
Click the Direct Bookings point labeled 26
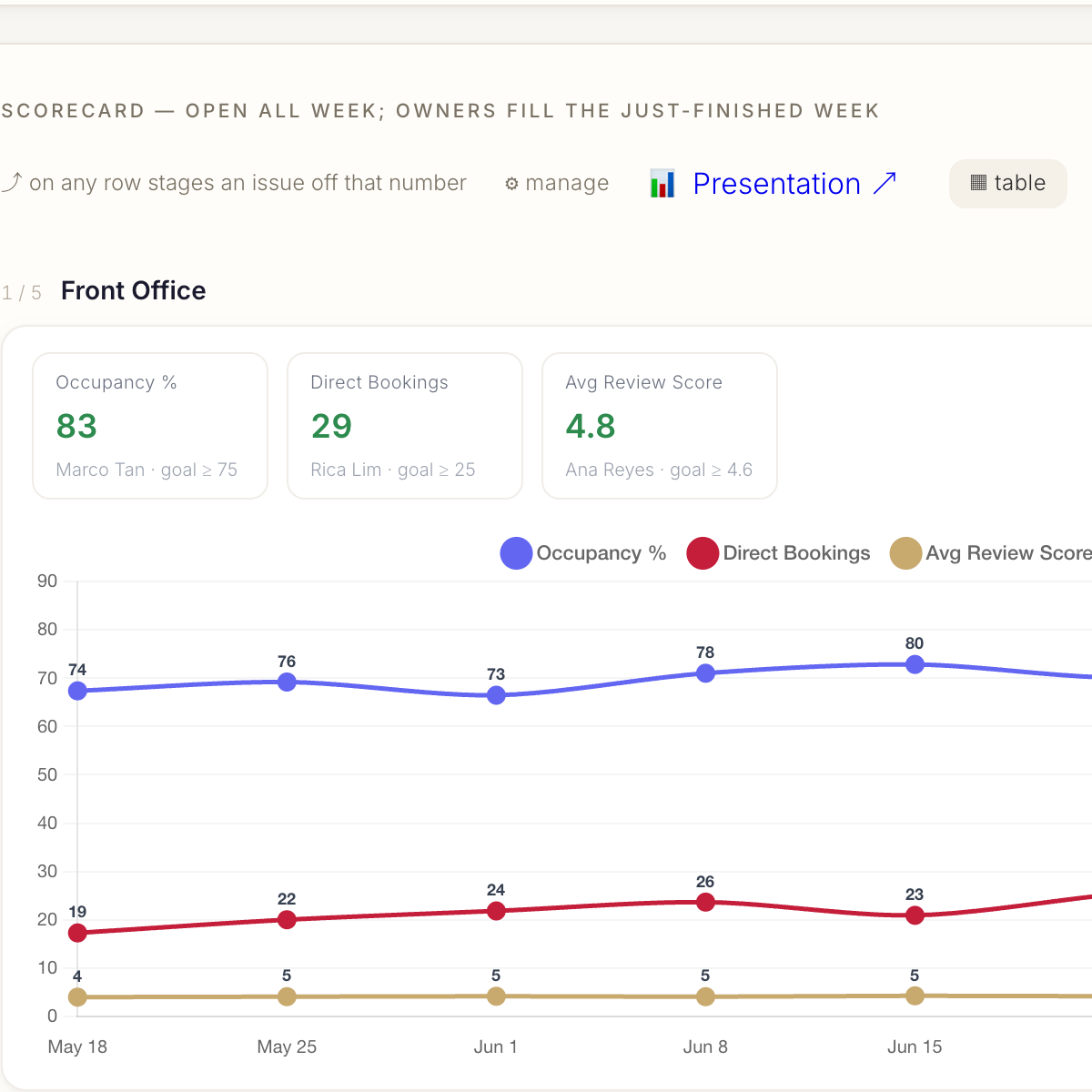[x=705, y=902]
